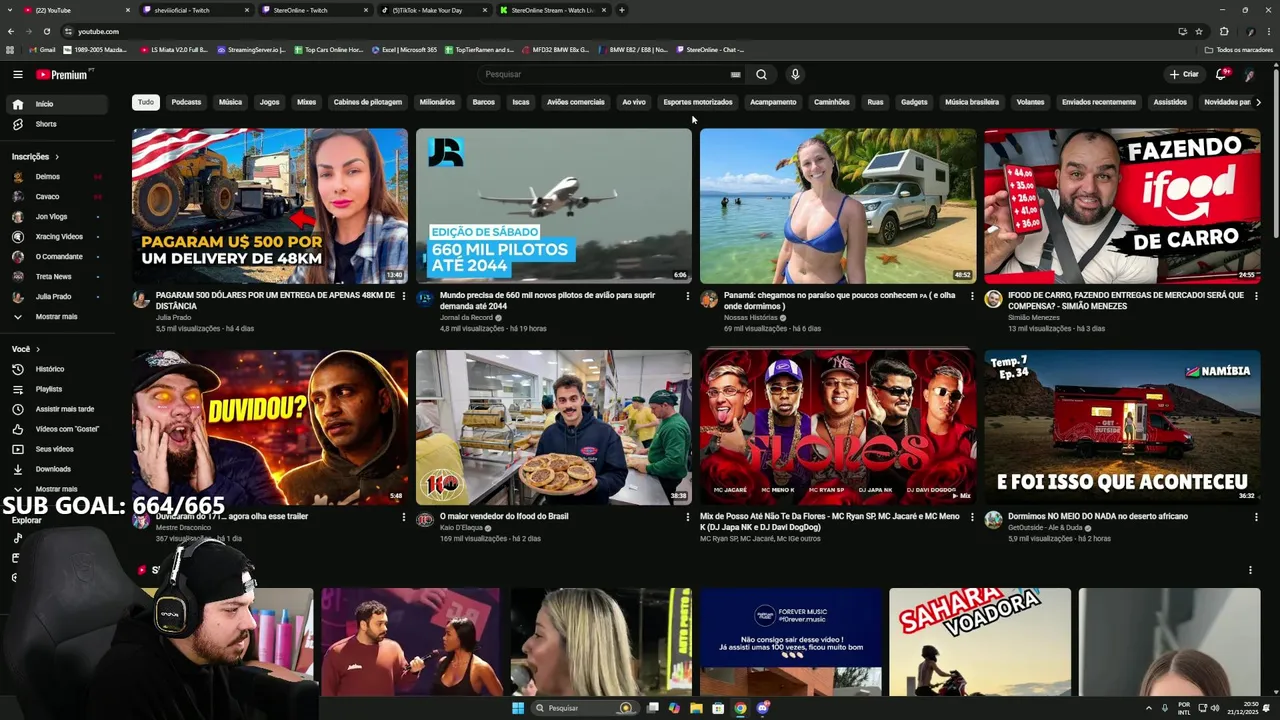Expand the Inscrições section arrow

pyautogui.click(x=57, y=157)
